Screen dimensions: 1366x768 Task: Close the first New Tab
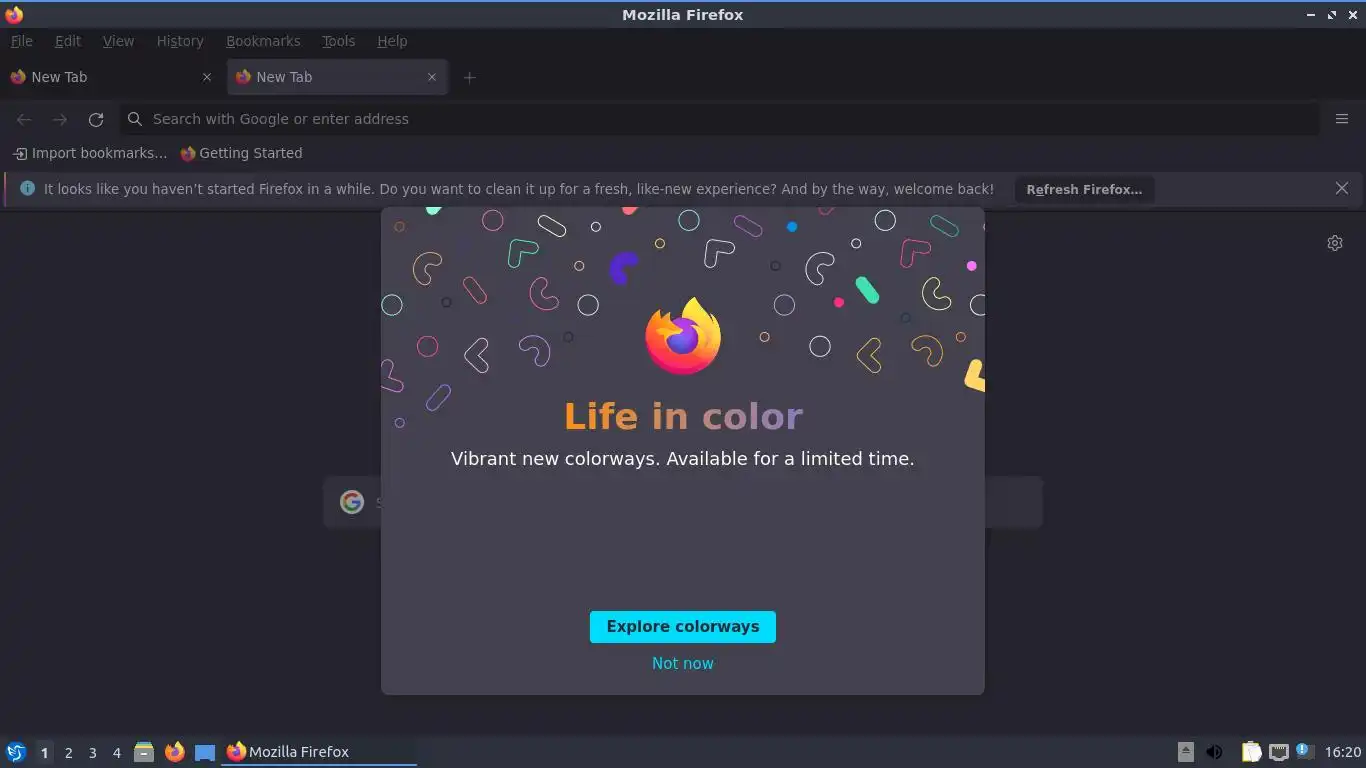tap(207, 77)
